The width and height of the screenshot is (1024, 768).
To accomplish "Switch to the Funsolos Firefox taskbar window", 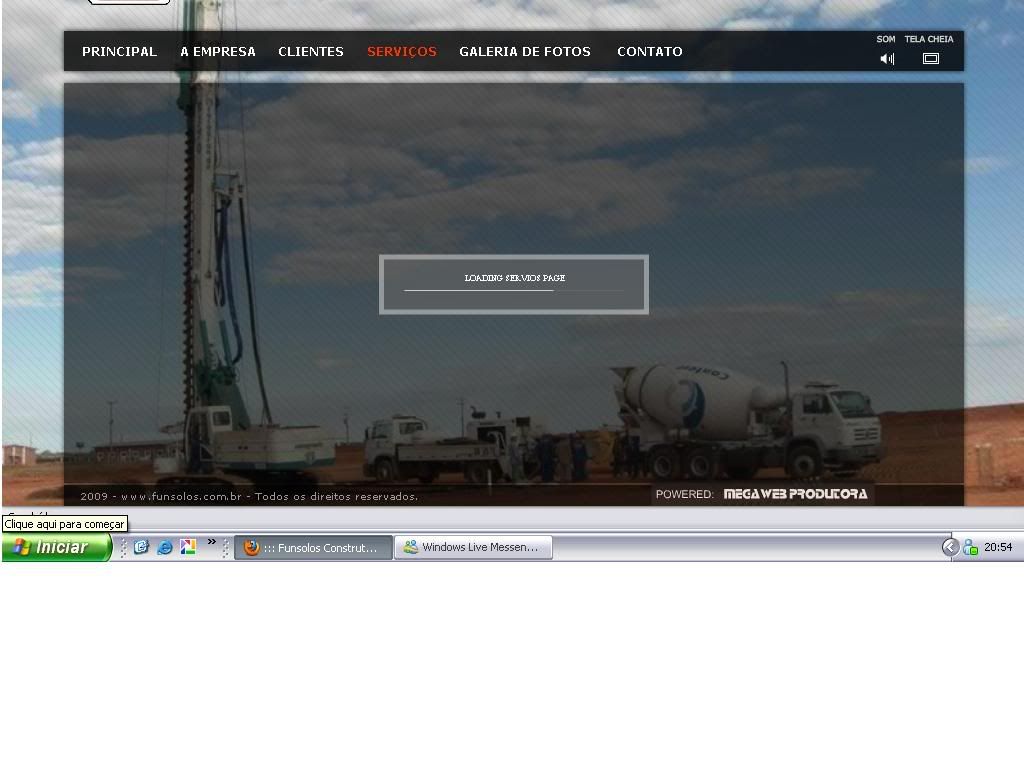I will point(313,547).
